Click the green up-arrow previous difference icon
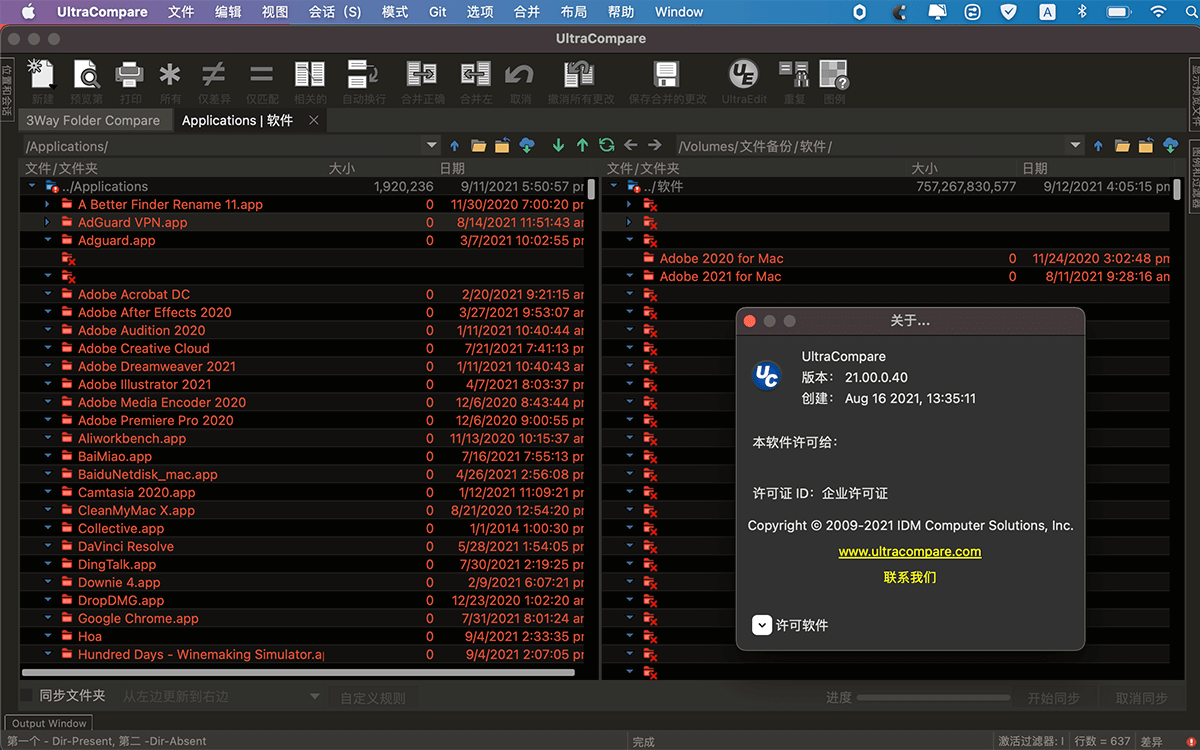The height and width of the screenshot is (750, 1200). click(582, 146)
